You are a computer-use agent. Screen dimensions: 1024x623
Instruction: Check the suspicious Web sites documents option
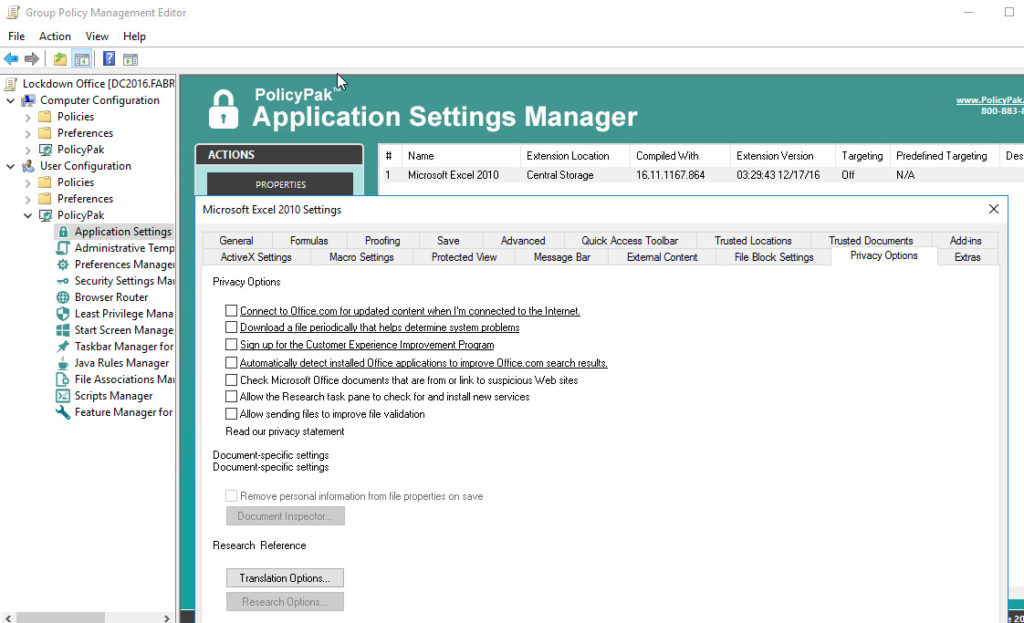[x=231, y=379]
